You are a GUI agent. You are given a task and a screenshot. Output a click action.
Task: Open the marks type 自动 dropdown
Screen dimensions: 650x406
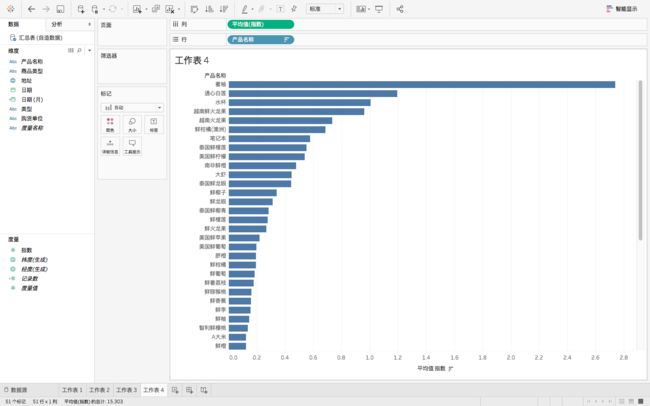(132, 107)
